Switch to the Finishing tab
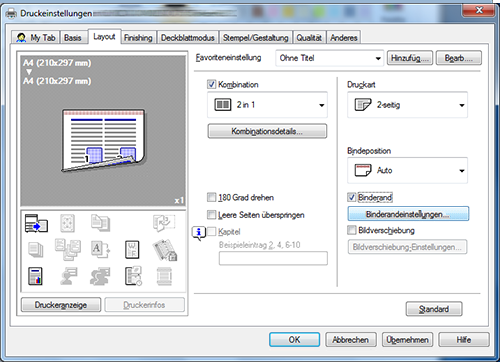This screenshot has width=500, height=362. (x=138, y=38)
